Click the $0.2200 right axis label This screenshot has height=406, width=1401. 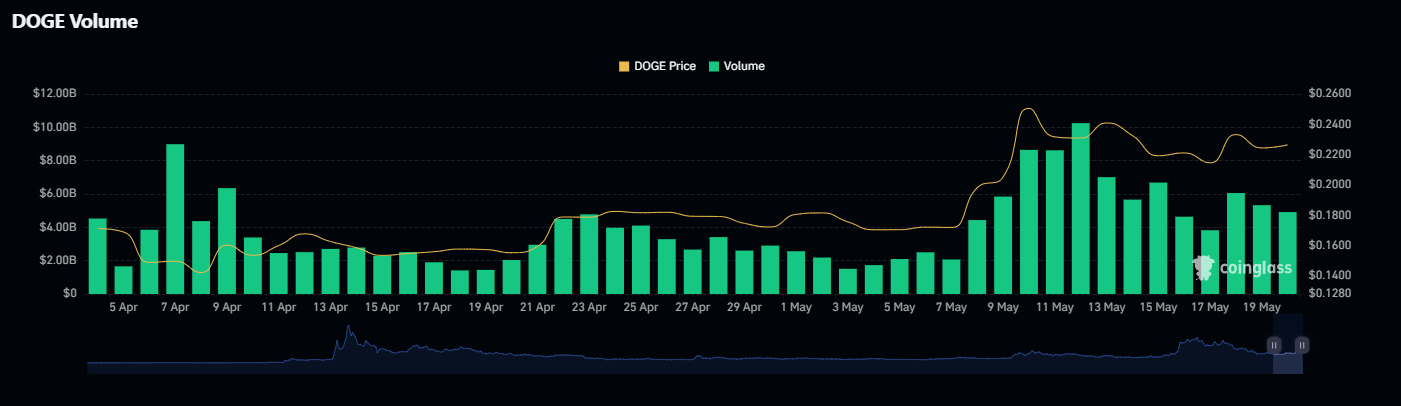tap(1329, 154)
